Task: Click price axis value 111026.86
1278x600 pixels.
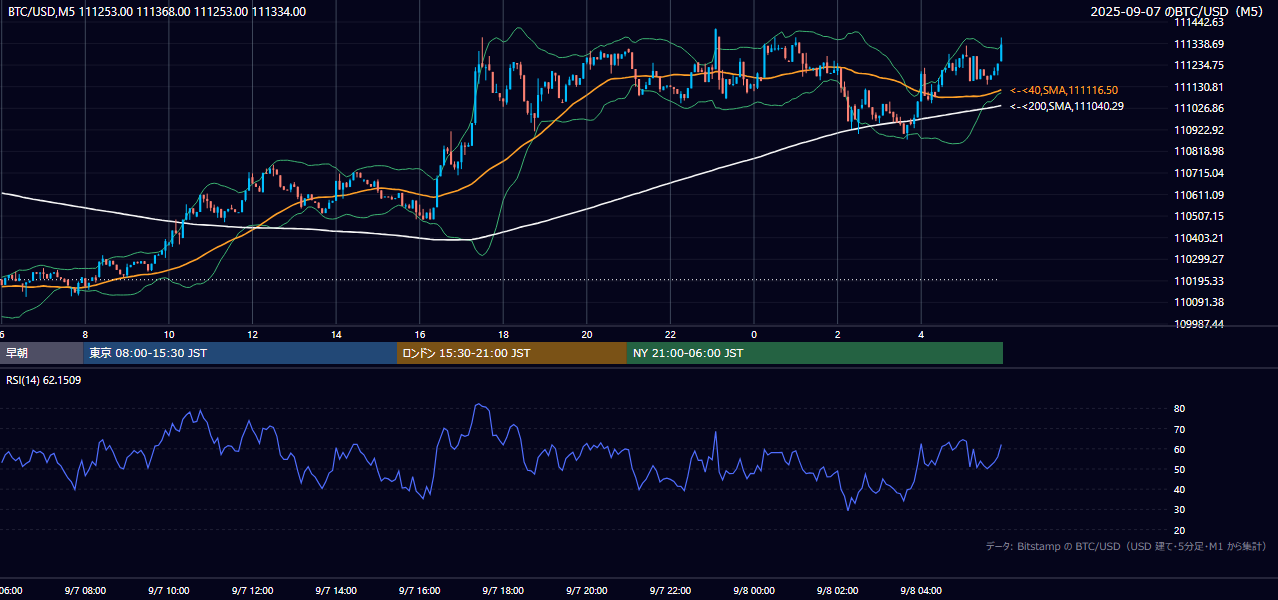Action: [x=1199, y=108]
